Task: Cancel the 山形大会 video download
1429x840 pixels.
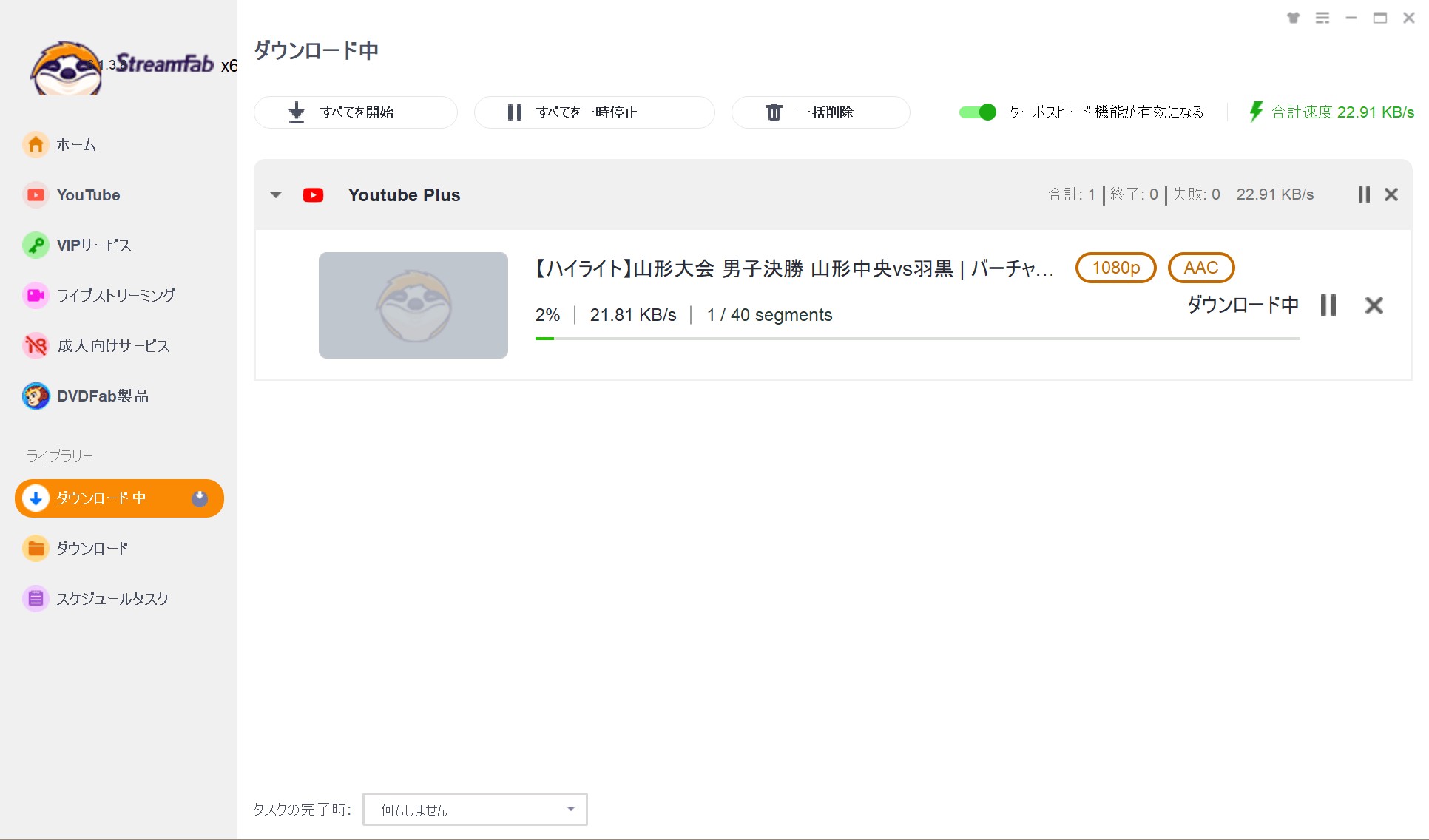Action: pyautogui.click(x=1374, y=305)
